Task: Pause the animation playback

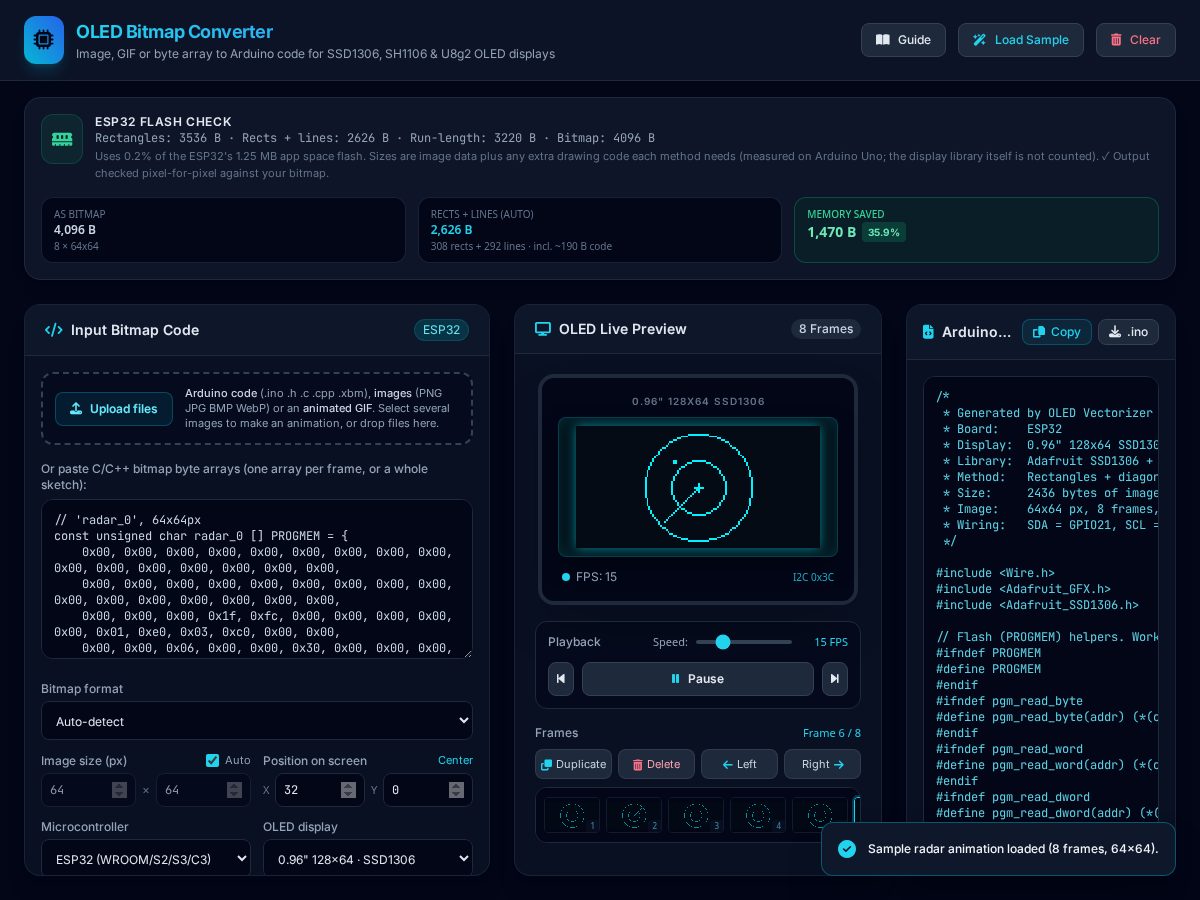Action: click(x=698, y=679)
